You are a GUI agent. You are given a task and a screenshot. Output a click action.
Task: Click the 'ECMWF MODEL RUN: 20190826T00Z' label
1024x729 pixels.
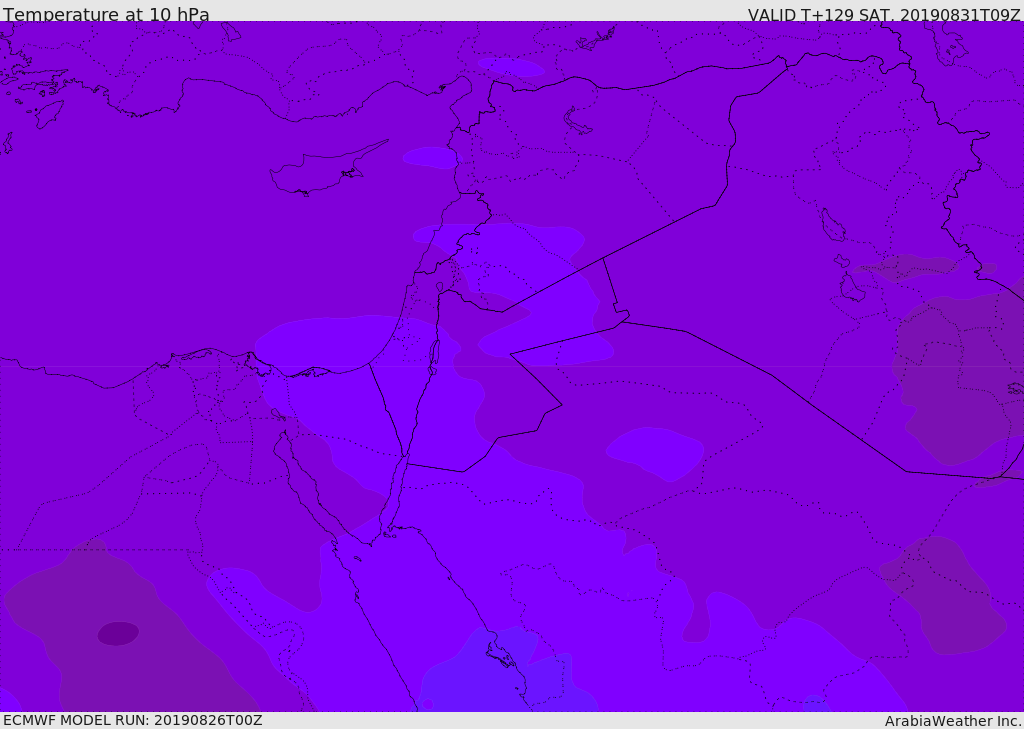[133, 721]
